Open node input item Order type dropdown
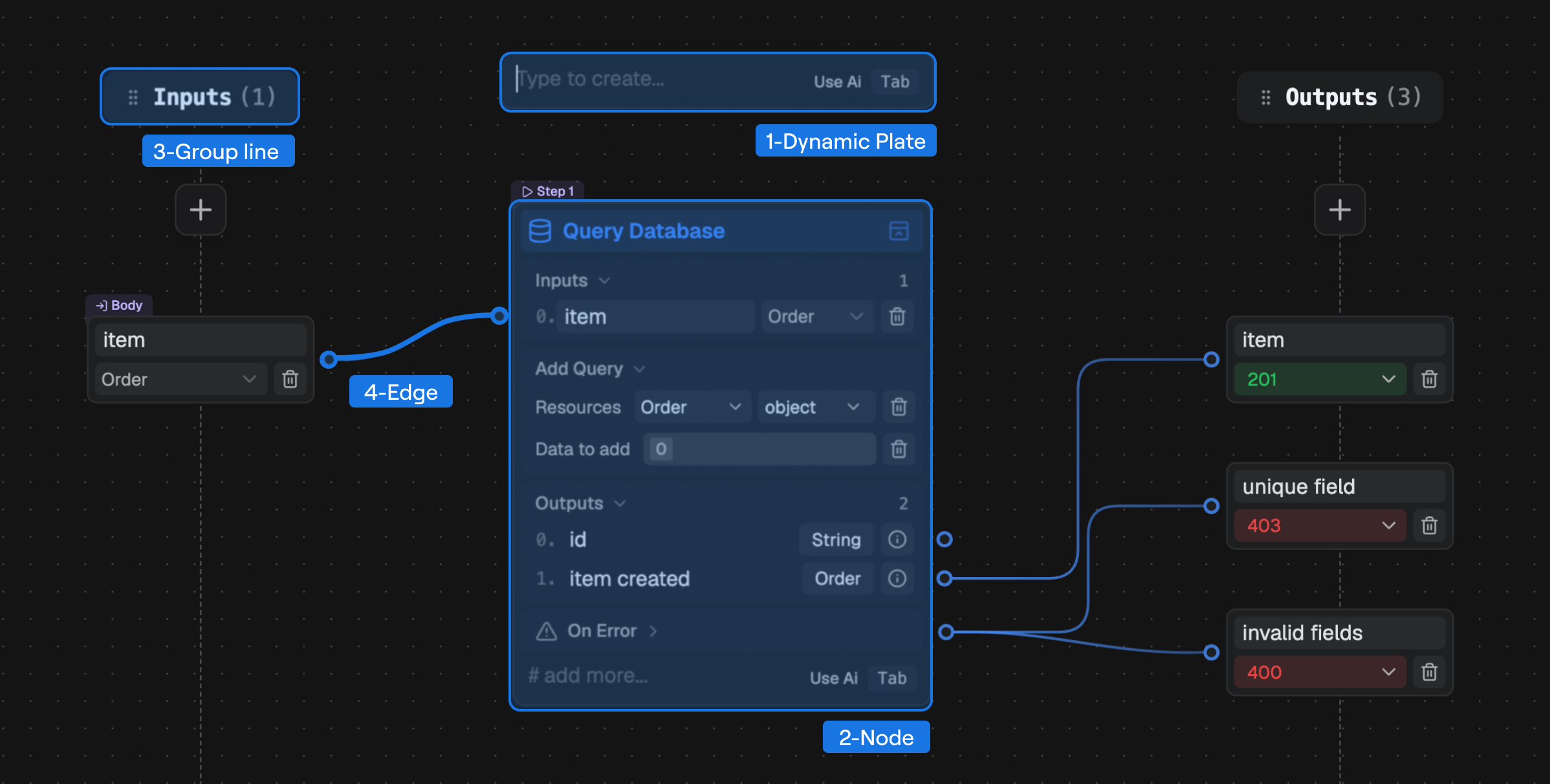Viewport: 1550px width, 784px height. click(818, 317)
